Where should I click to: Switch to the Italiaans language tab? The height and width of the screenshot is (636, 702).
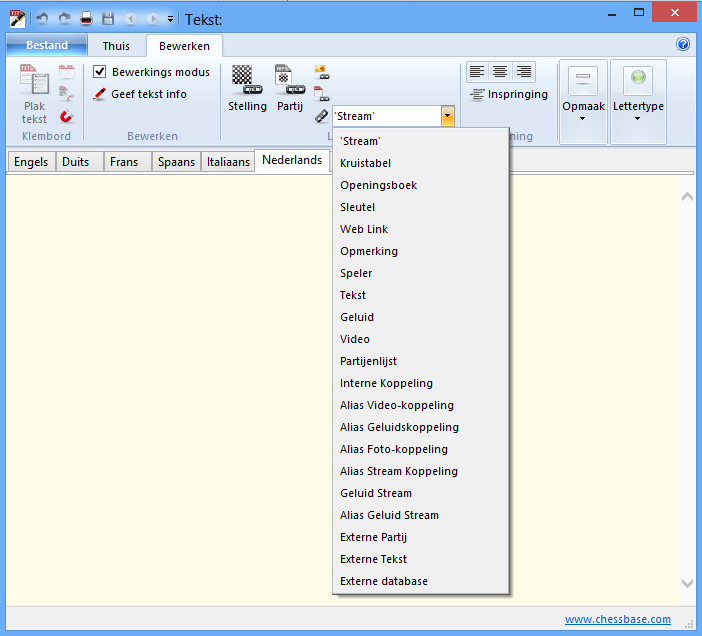pyautogui.click(x=228, y=162)
